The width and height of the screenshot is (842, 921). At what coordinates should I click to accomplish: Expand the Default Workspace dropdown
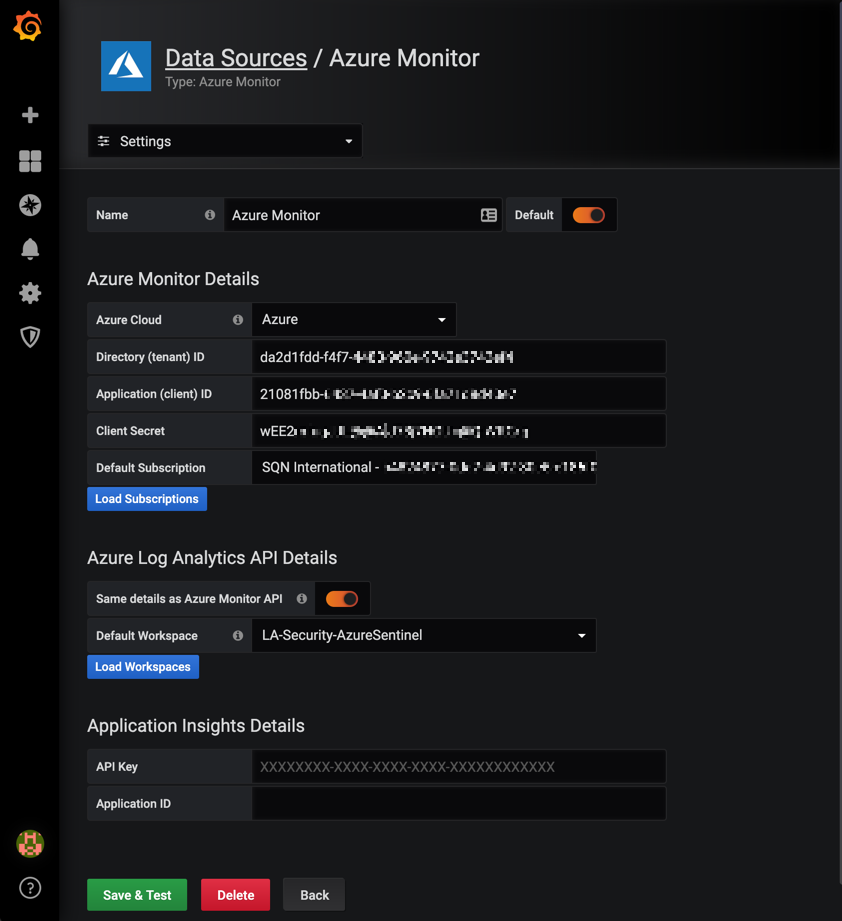tap(581, 635)
